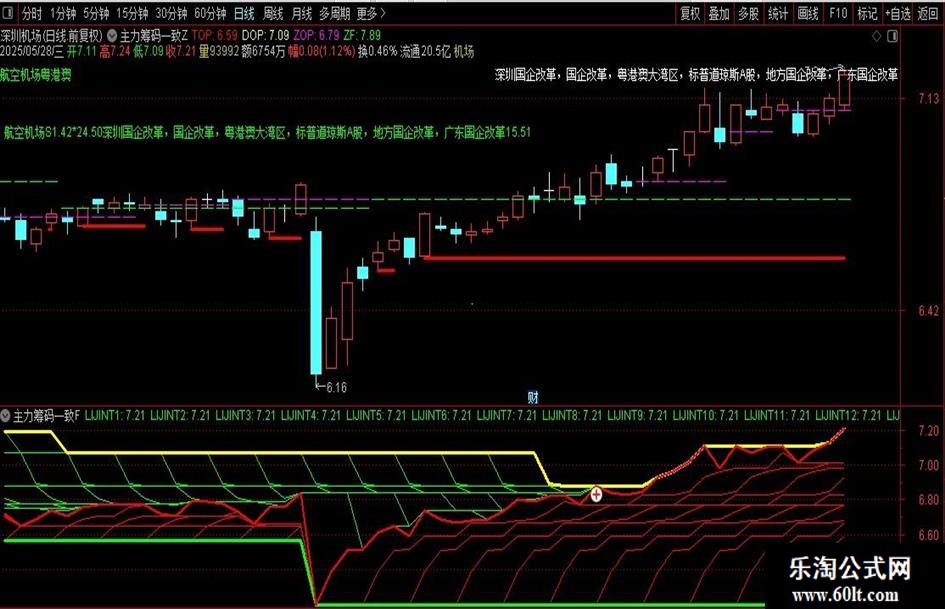Select the 15分钟 period
This screenshot has width=945, height=609.
pos(132,13)
